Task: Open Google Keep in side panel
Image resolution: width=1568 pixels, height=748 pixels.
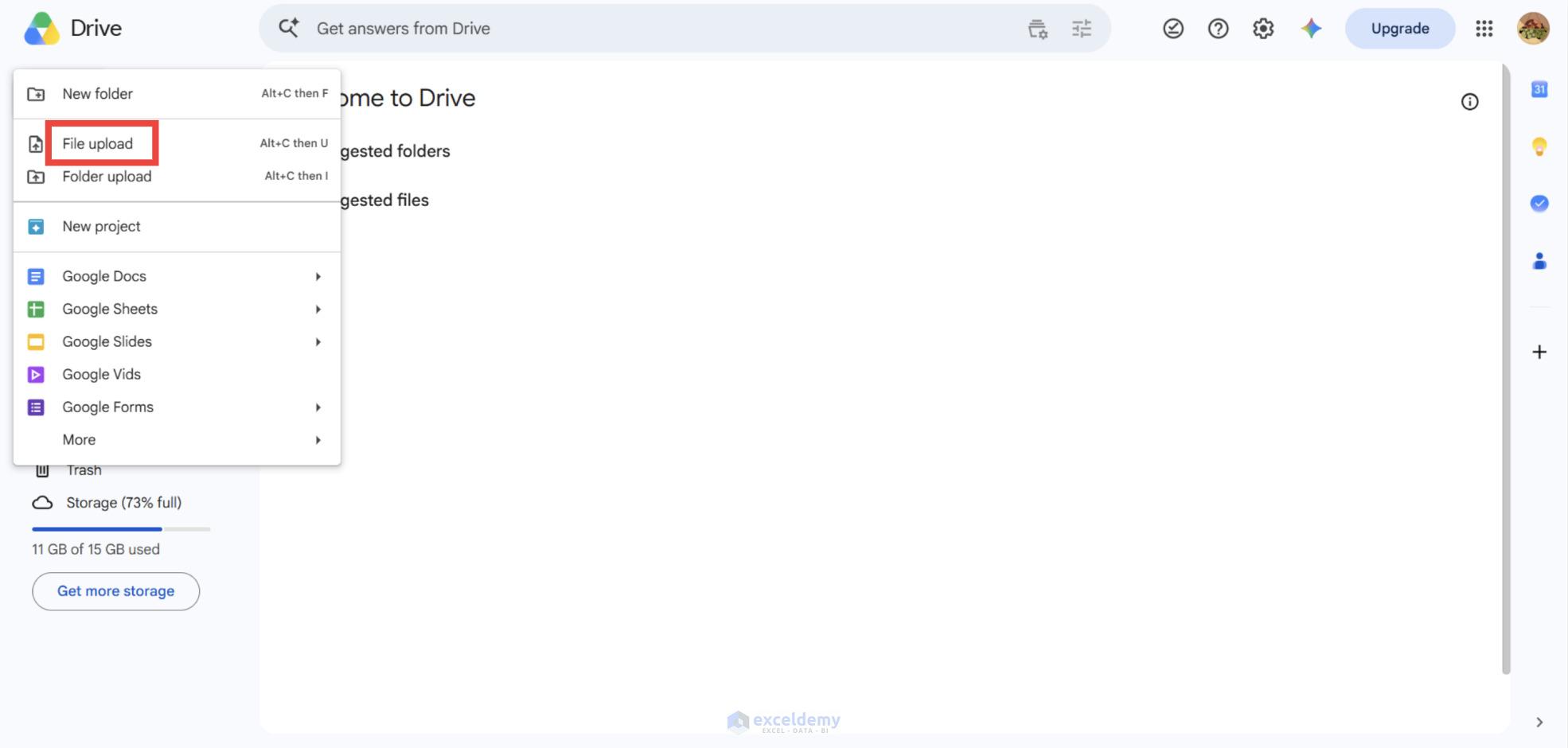Action: tap(1539, 146)
